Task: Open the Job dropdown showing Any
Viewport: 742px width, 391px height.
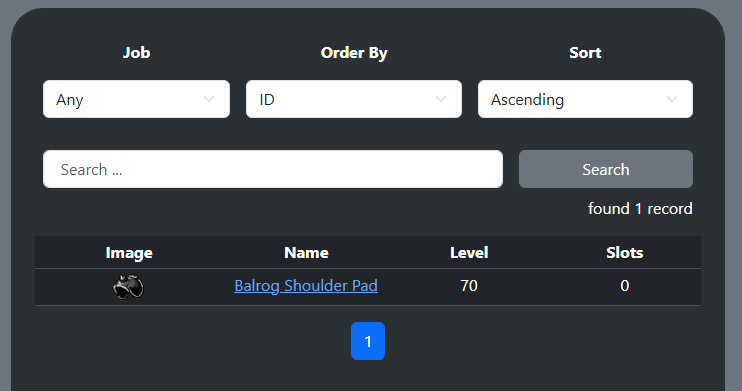Action: (x=136, y=99)
